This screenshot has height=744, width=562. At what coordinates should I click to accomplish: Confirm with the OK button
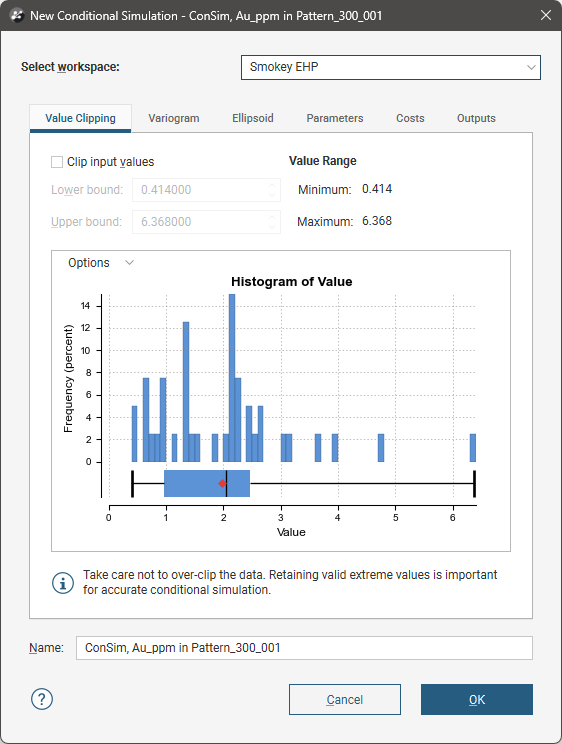[x=477, y=699]
